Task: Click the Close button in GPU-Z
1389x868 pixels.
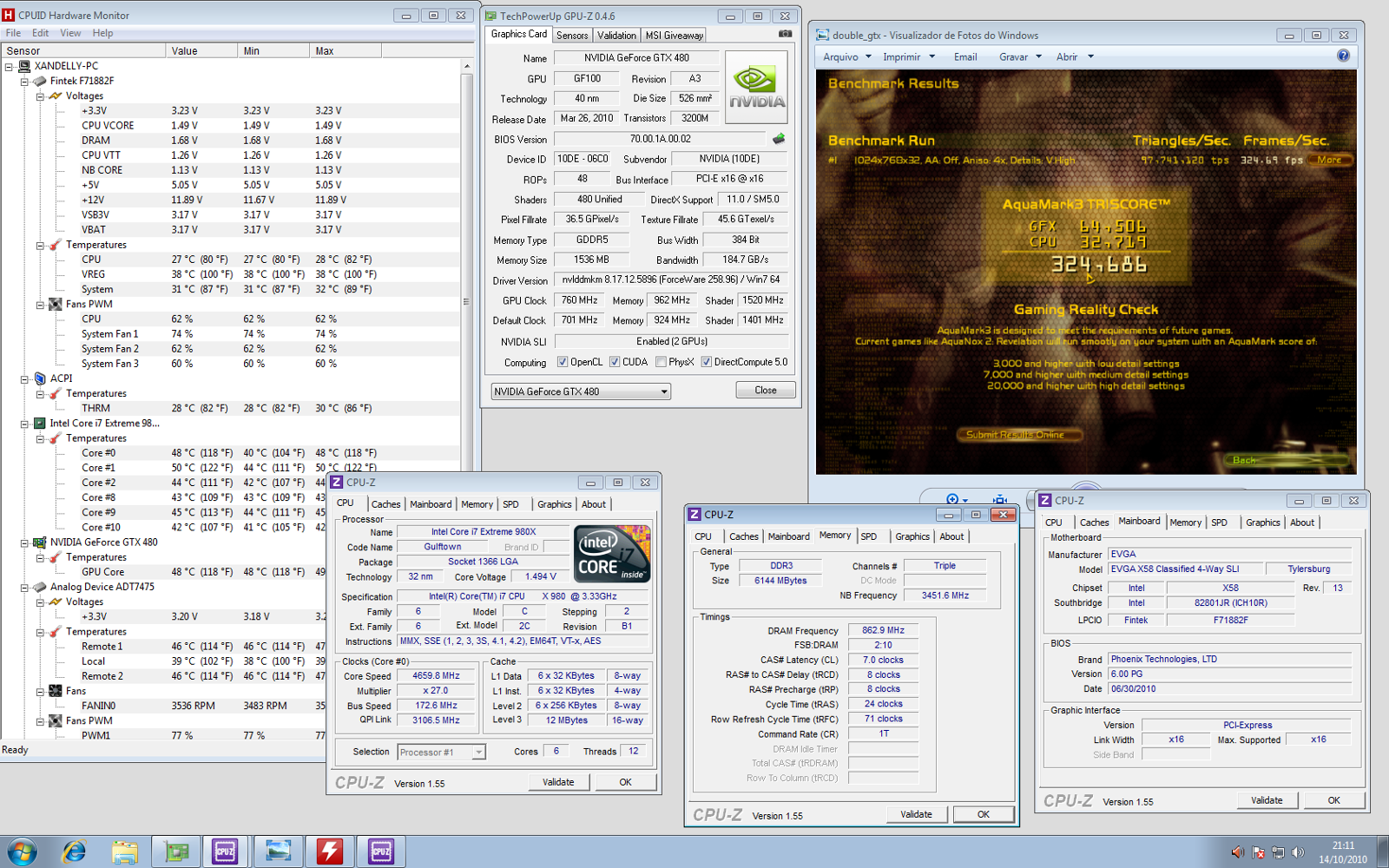Action: pyautogui.click(x=766, y=391)
